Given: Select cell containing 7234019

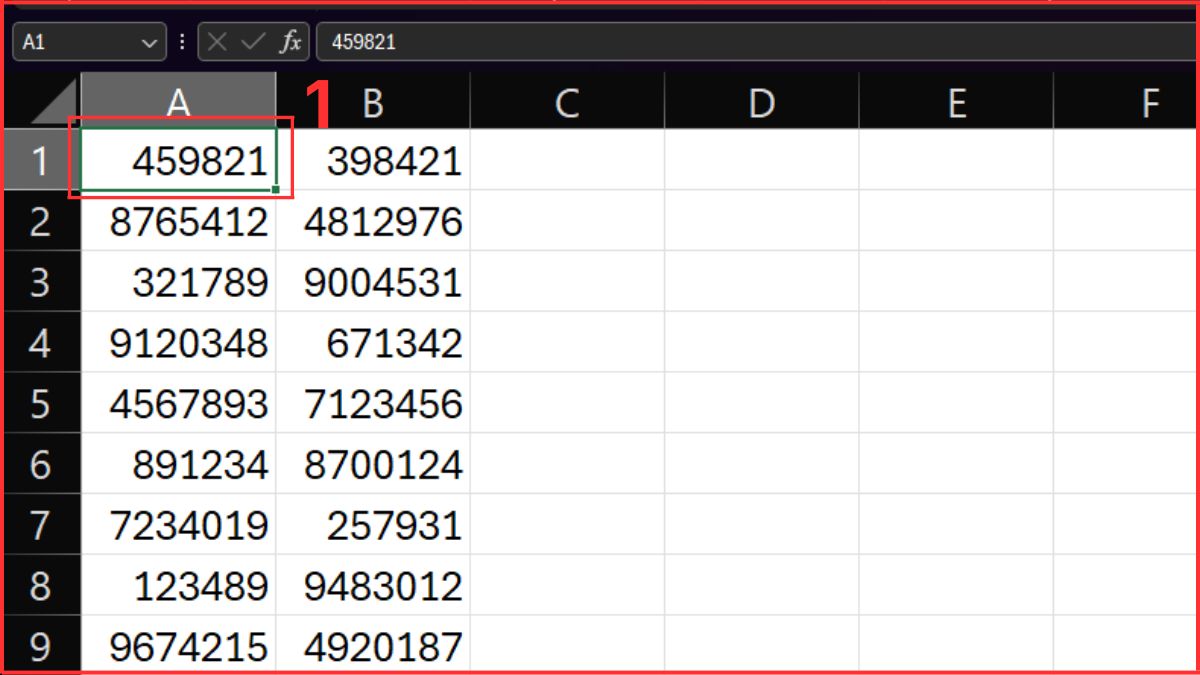Looking at the screenshot, I should pyautogui.click(x=178, y=525).
